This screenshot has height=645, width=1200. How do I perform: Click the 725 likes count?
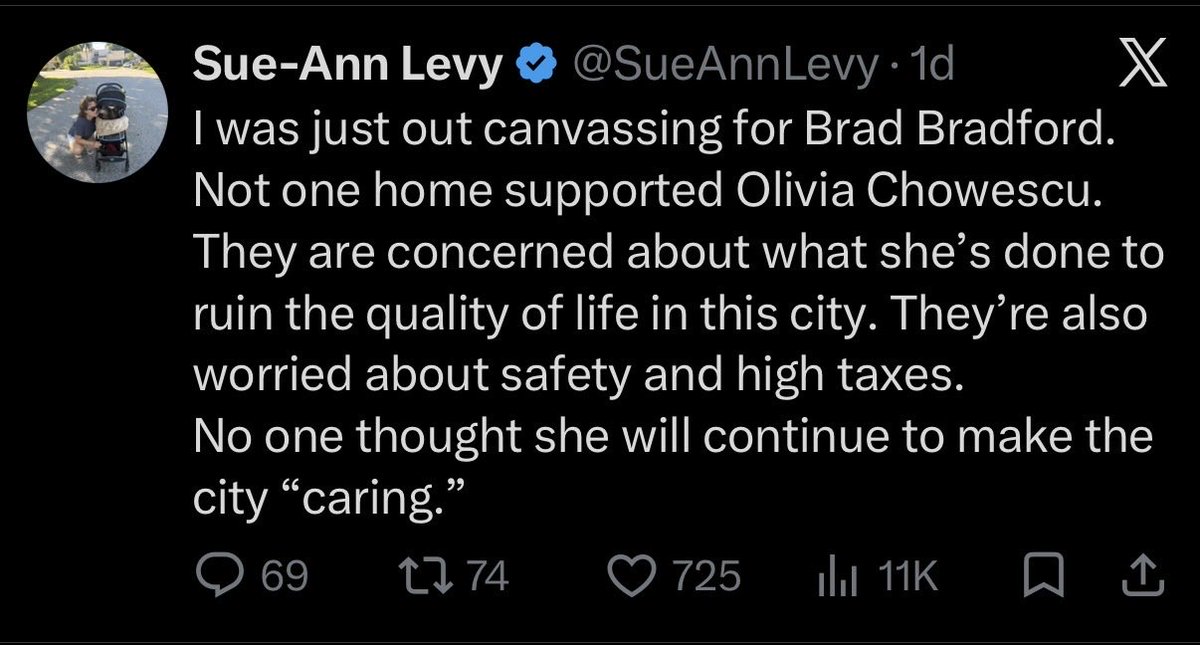(x=706, y=577)
